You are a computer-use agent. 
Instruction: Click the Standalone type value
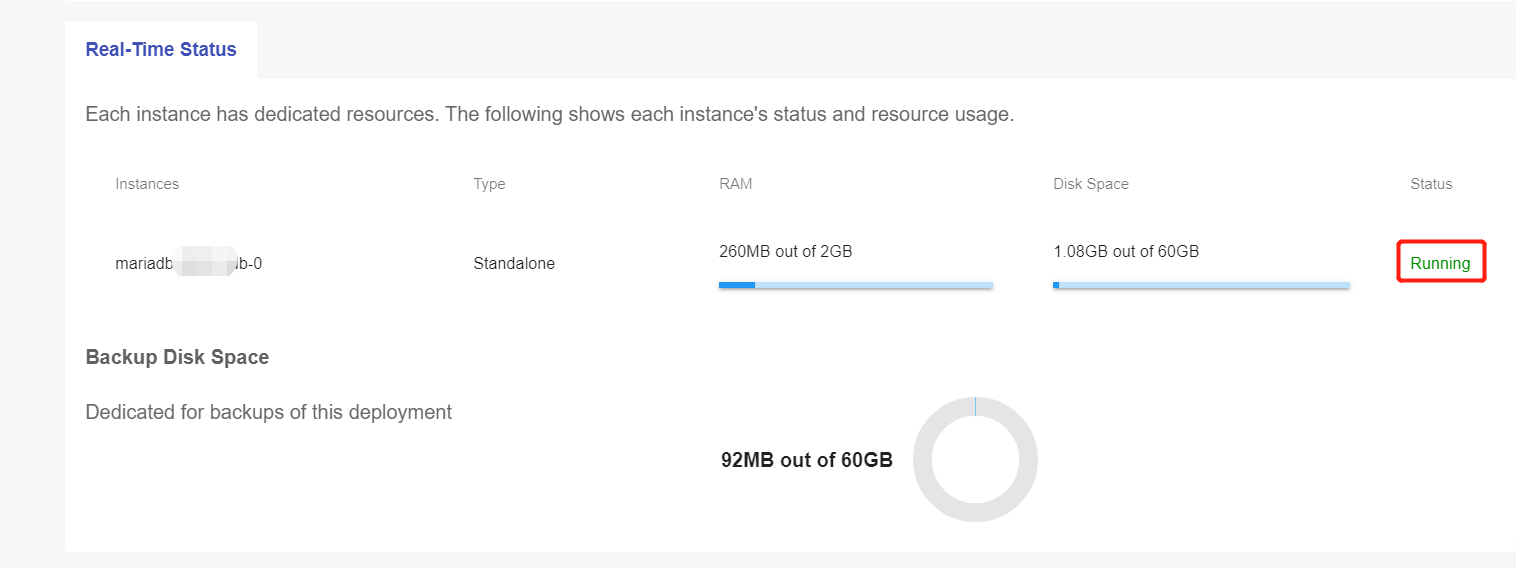pos(514,264)
